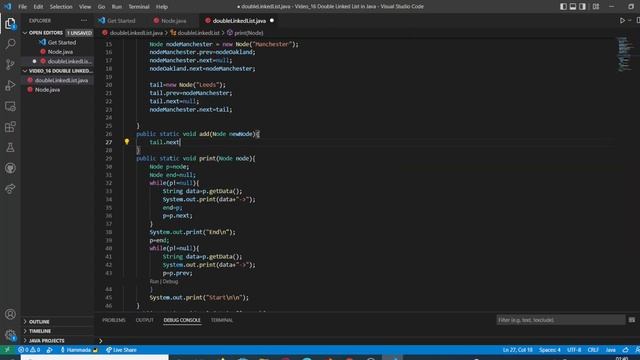This screenshot has width=640, height=360.
Task: Open the Extensions view
Action: tap(10, 127)
